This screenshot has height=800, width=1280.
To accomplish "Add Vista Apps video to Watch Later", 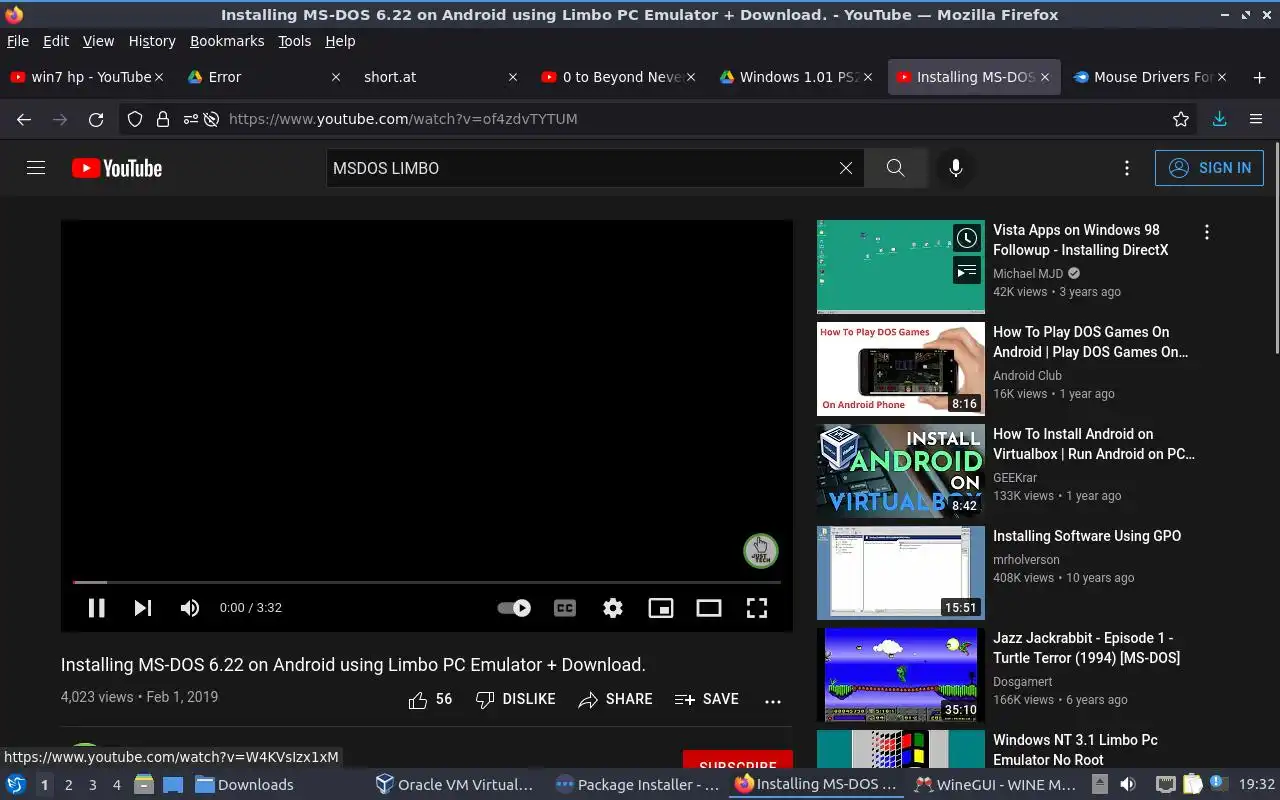I will [x=966, y=238].
